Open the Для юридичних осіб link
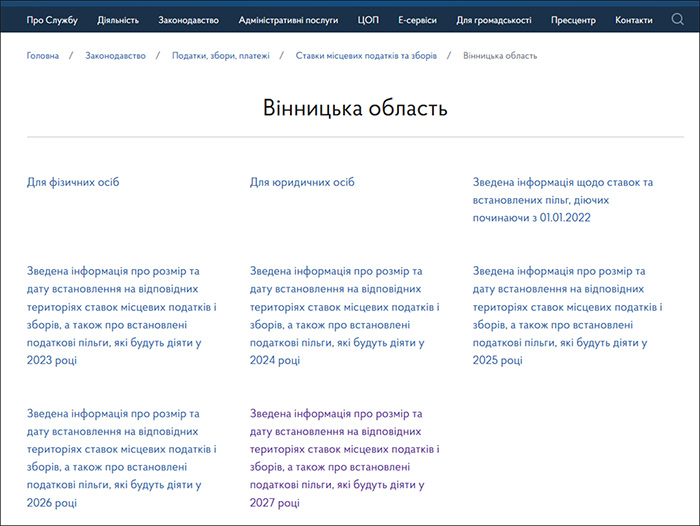This screenshot has height=526, width=700. [302, 182]
